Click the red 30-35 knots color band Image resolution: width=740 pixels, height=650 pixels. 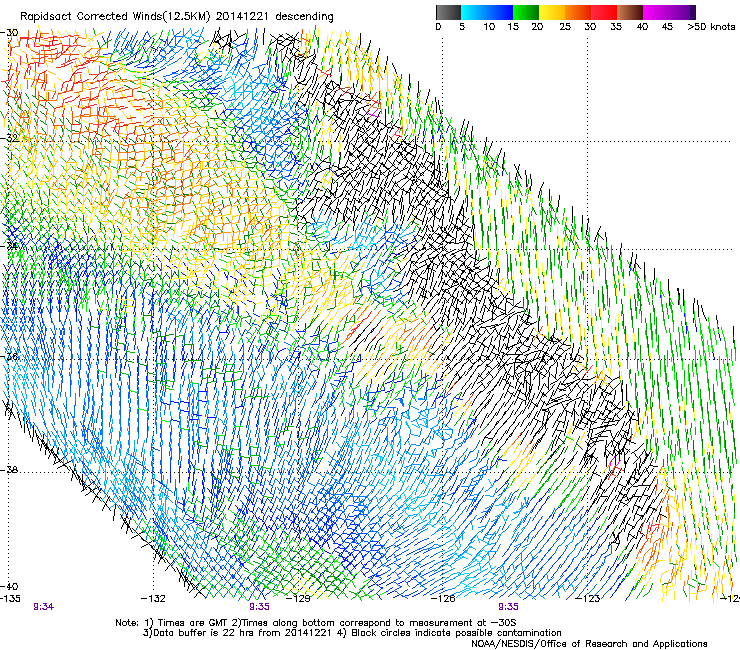coord(604,12)
